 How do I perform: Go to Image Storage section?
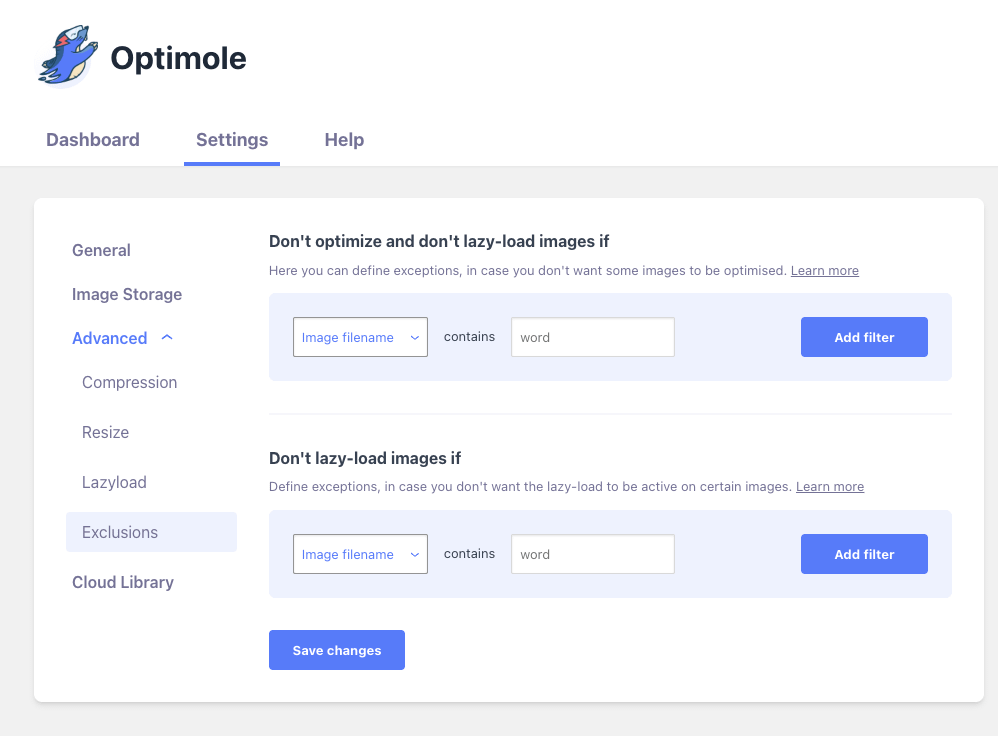pyautogui.click(x=127, y=294)
